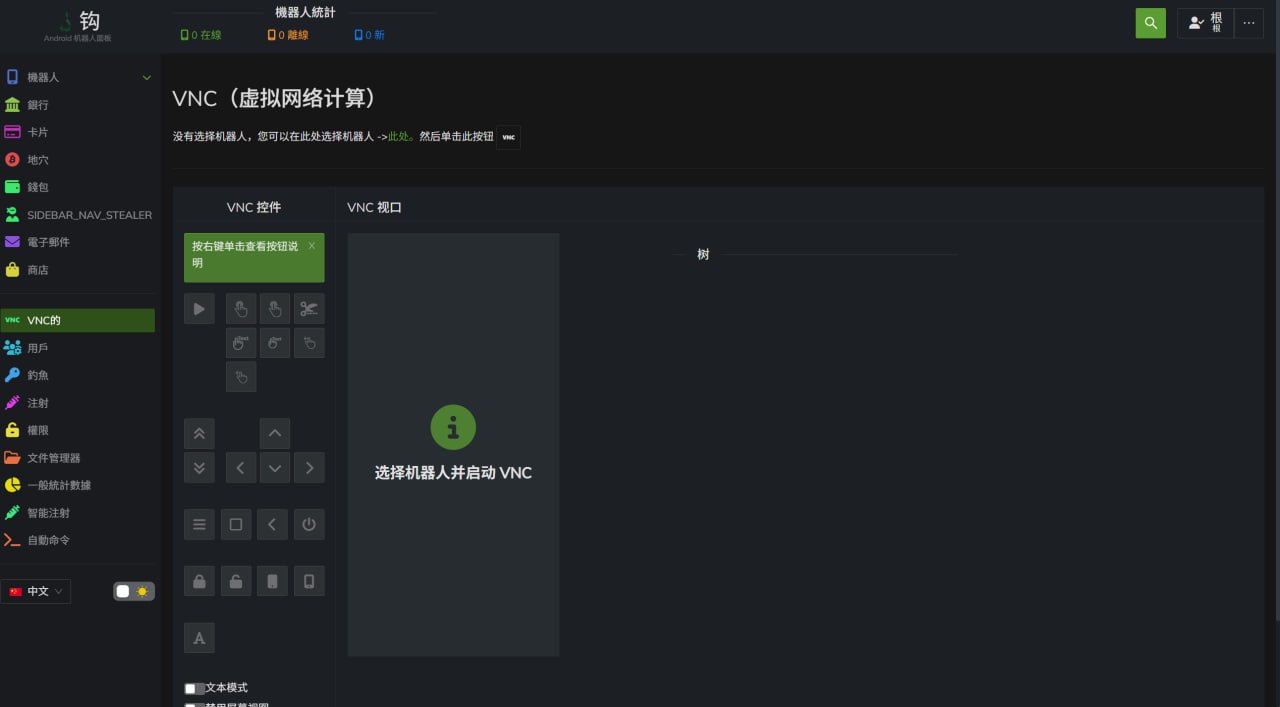
Task: Open the three-dots menu in top bar
Action: click(1248, 23)
